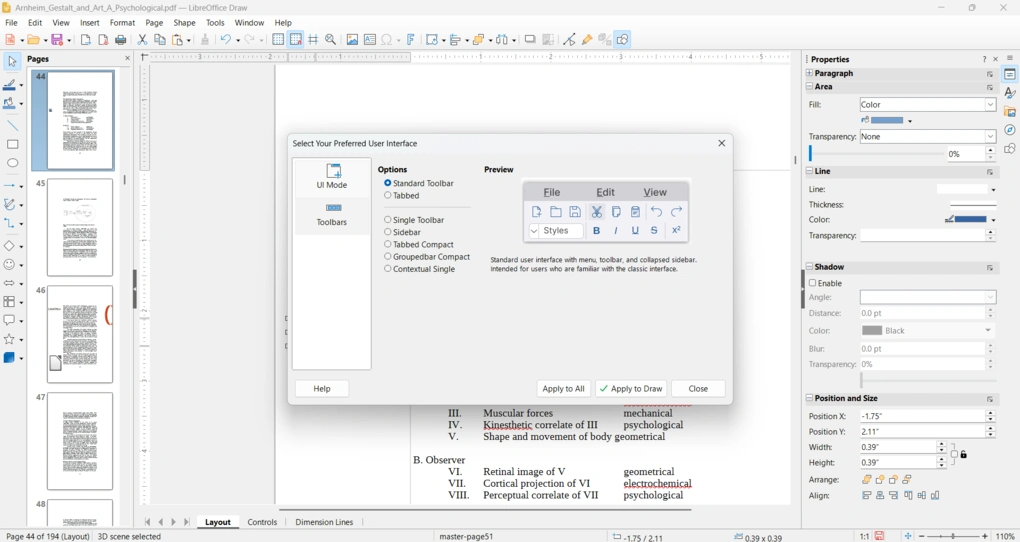1020x542 pixels.
Task: Click the Print icon in toolbar
Action: point(120,40)
